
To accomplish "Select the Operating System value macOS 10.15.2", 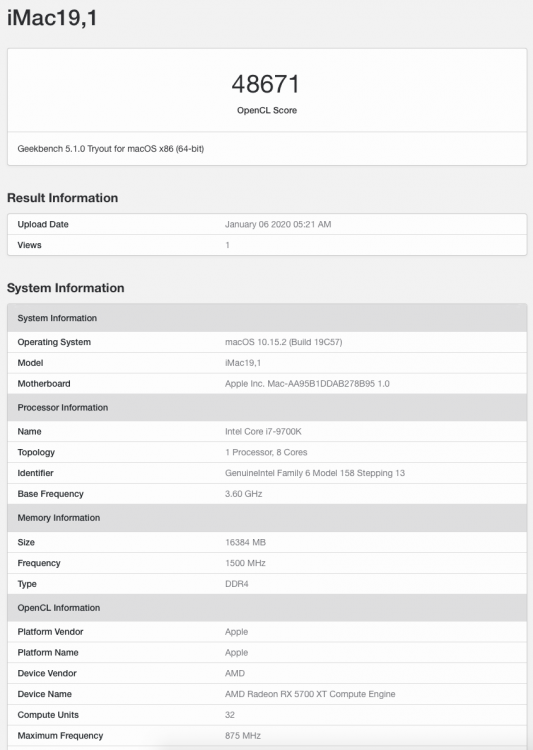I will point(283,342).
